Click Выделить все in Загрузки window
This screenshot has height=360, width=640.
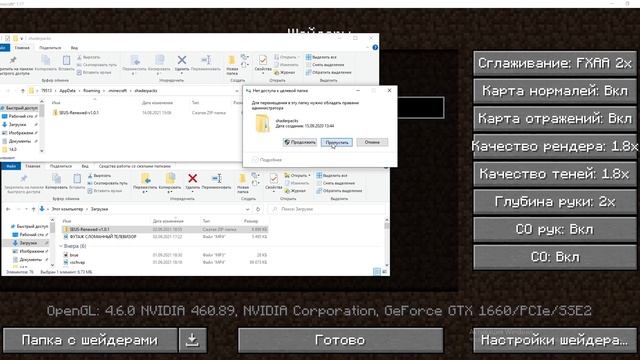tap(332, 176)
